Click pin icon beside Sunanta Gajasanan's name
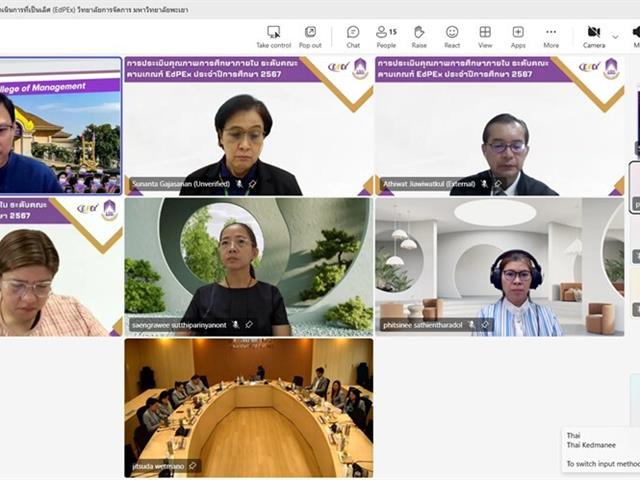Image resolution: width=640 pixels, height=480 pixels. coord(252,184)
